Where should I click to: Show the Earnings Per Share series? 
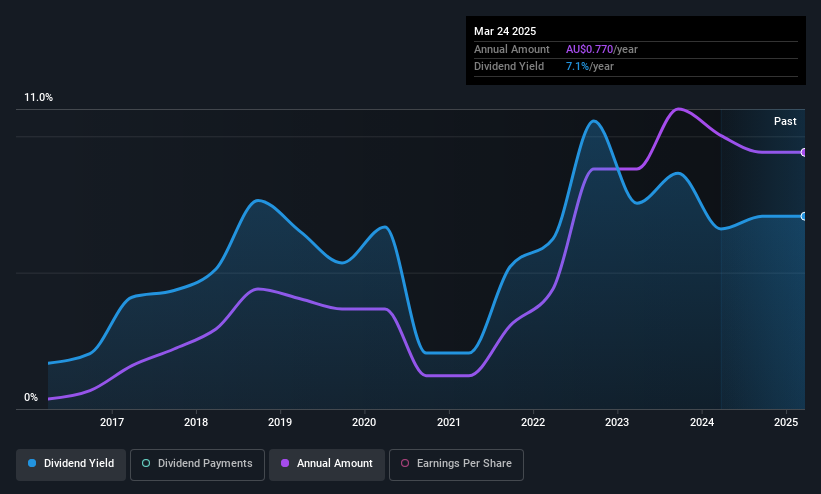click(456, 464)
